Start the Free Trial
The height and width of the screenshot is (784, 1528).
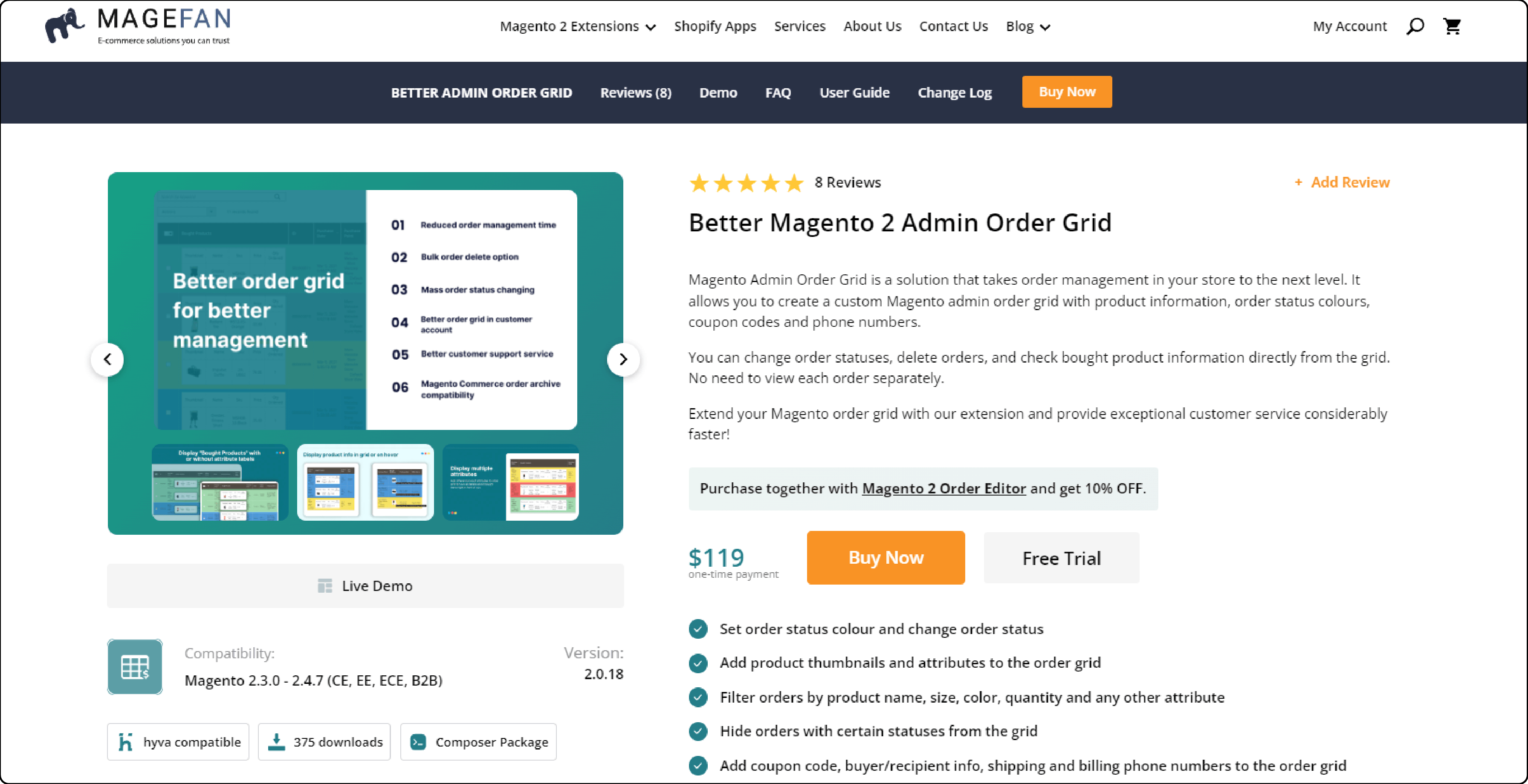point(1061,558)
